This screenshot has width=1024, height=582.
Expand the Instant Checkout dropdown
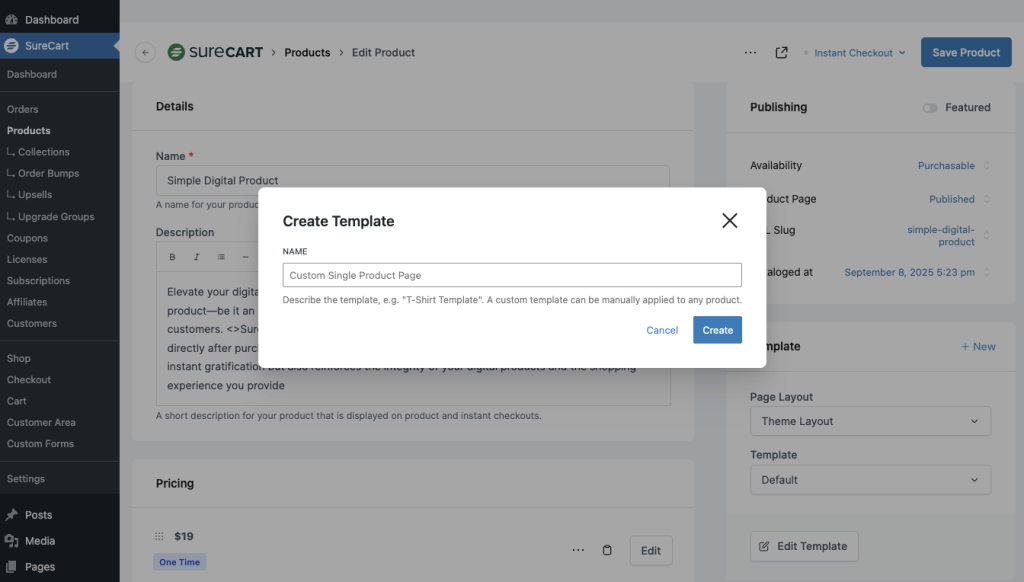[859, 53]
